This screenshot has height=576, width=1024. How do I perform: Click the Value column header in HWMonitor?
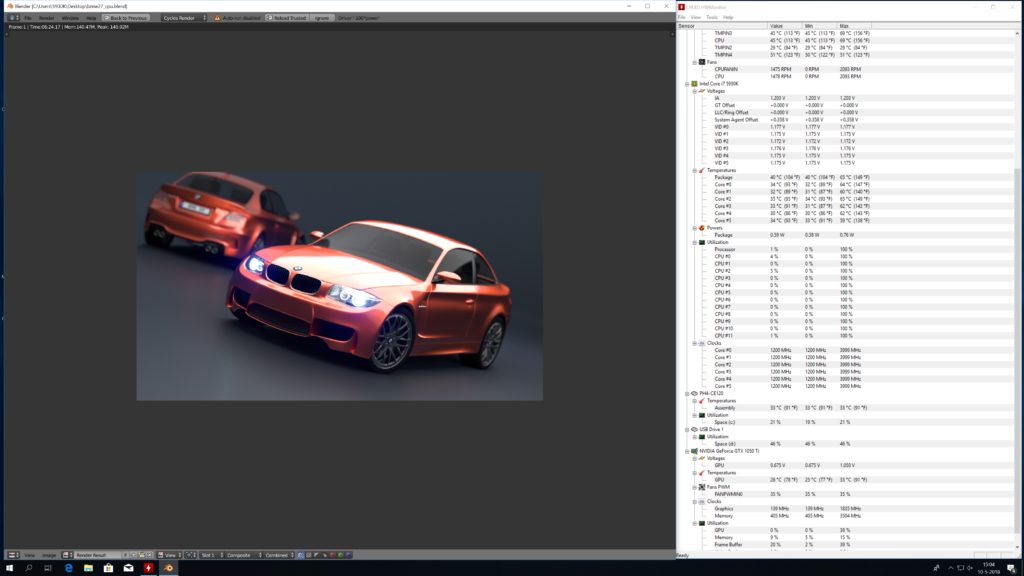785,25
